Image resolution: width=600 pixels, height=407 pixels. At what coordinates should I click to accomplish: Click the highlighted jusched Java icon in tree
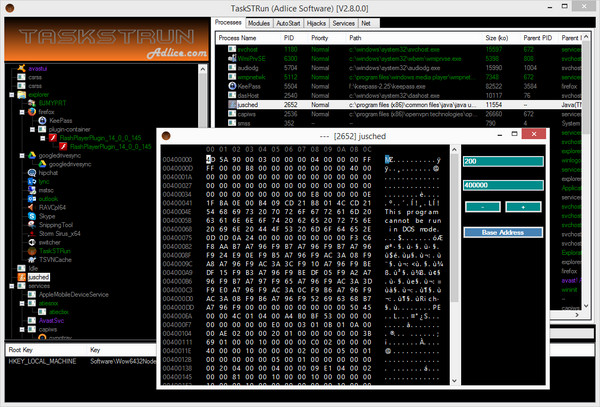21,277
